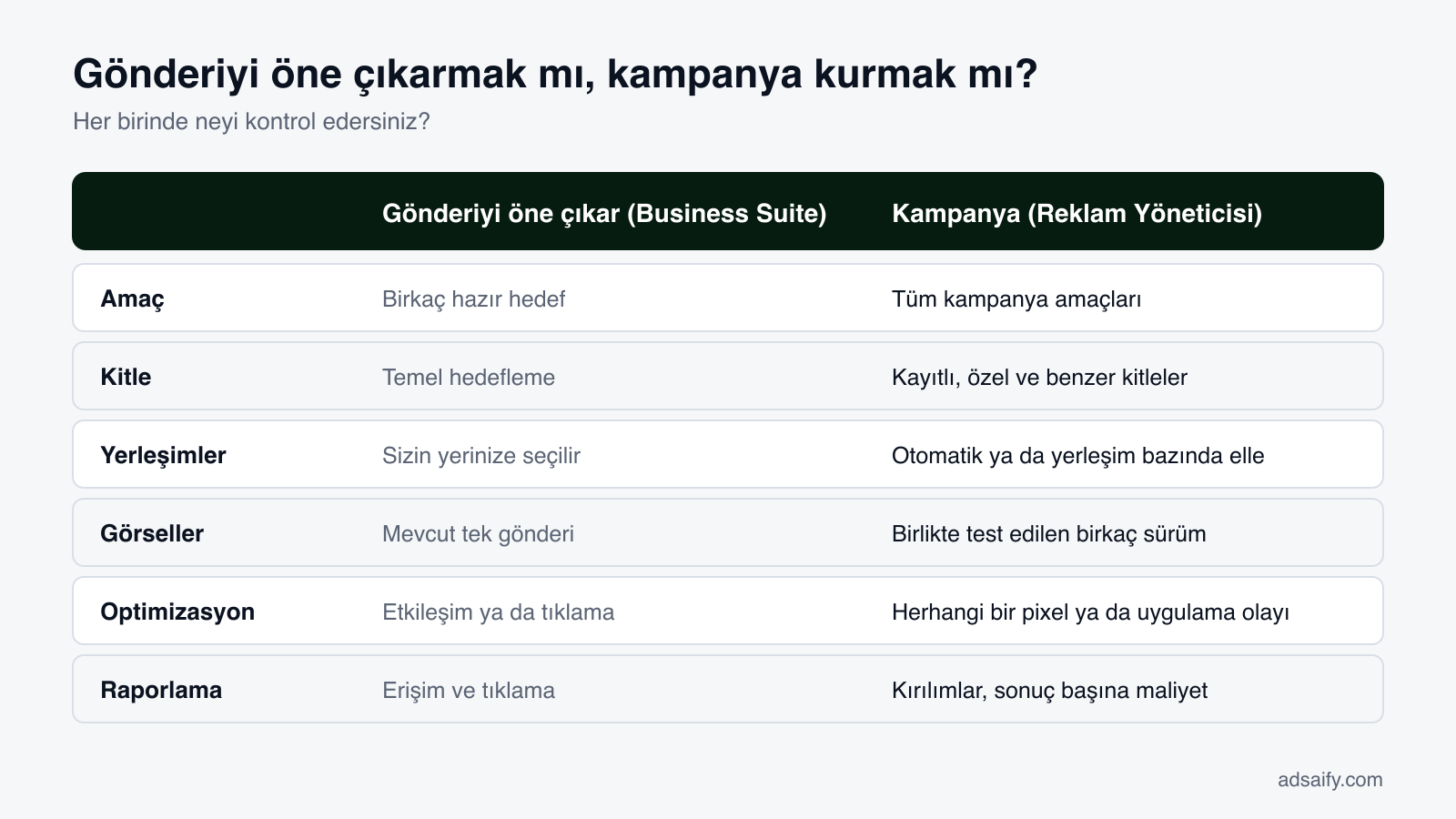The width and height of the screenshot is (1456, 819).
Task: Click the subtitle 'Her birinde neyi kontrol edersiniz?'
Action: [x=251, y=121]
